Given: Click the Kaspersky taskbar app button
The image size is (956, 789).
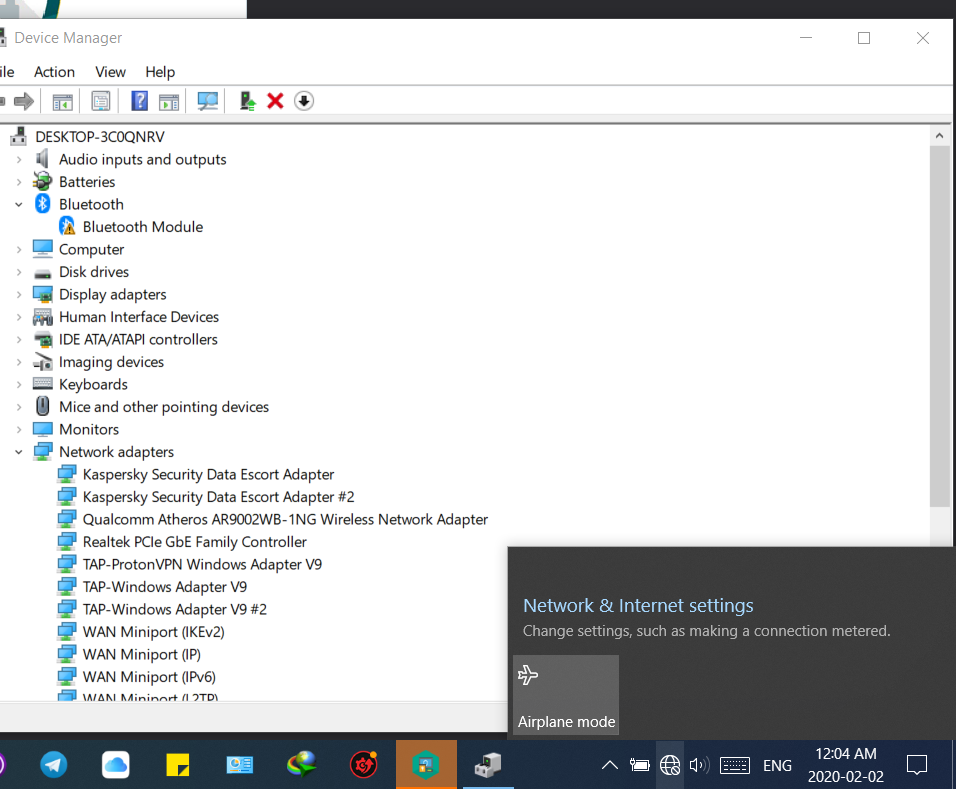Looking at the screenshot, I should pyautogui.click(x=426, y=765).
